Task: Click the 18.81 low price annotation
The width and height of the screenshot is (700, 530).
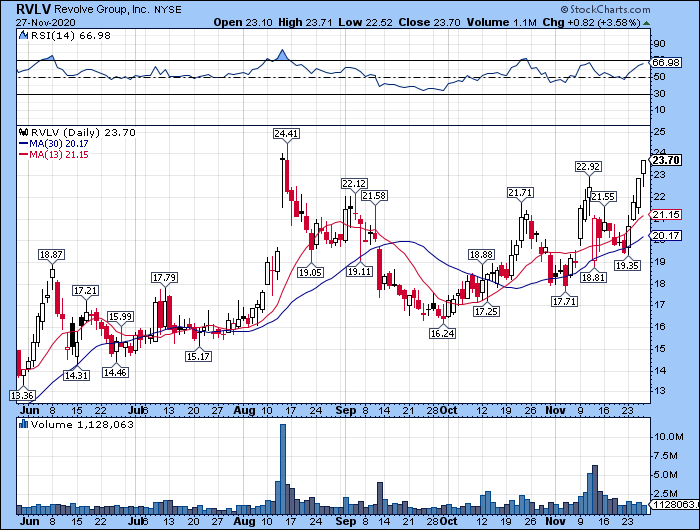Action: pyautogui.click(x=593, y=277)
